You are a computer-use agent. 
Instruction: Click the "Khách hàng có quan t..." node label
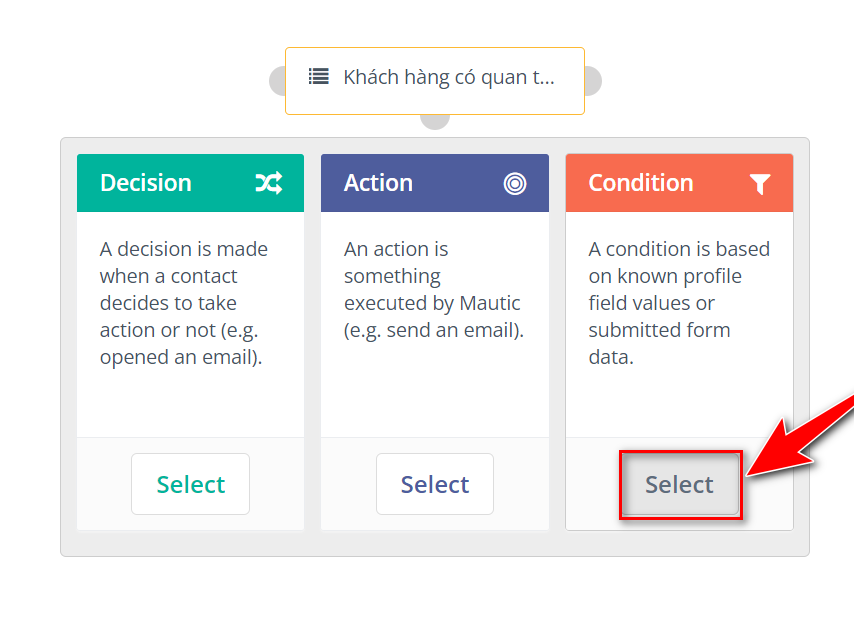click(448, 77)
